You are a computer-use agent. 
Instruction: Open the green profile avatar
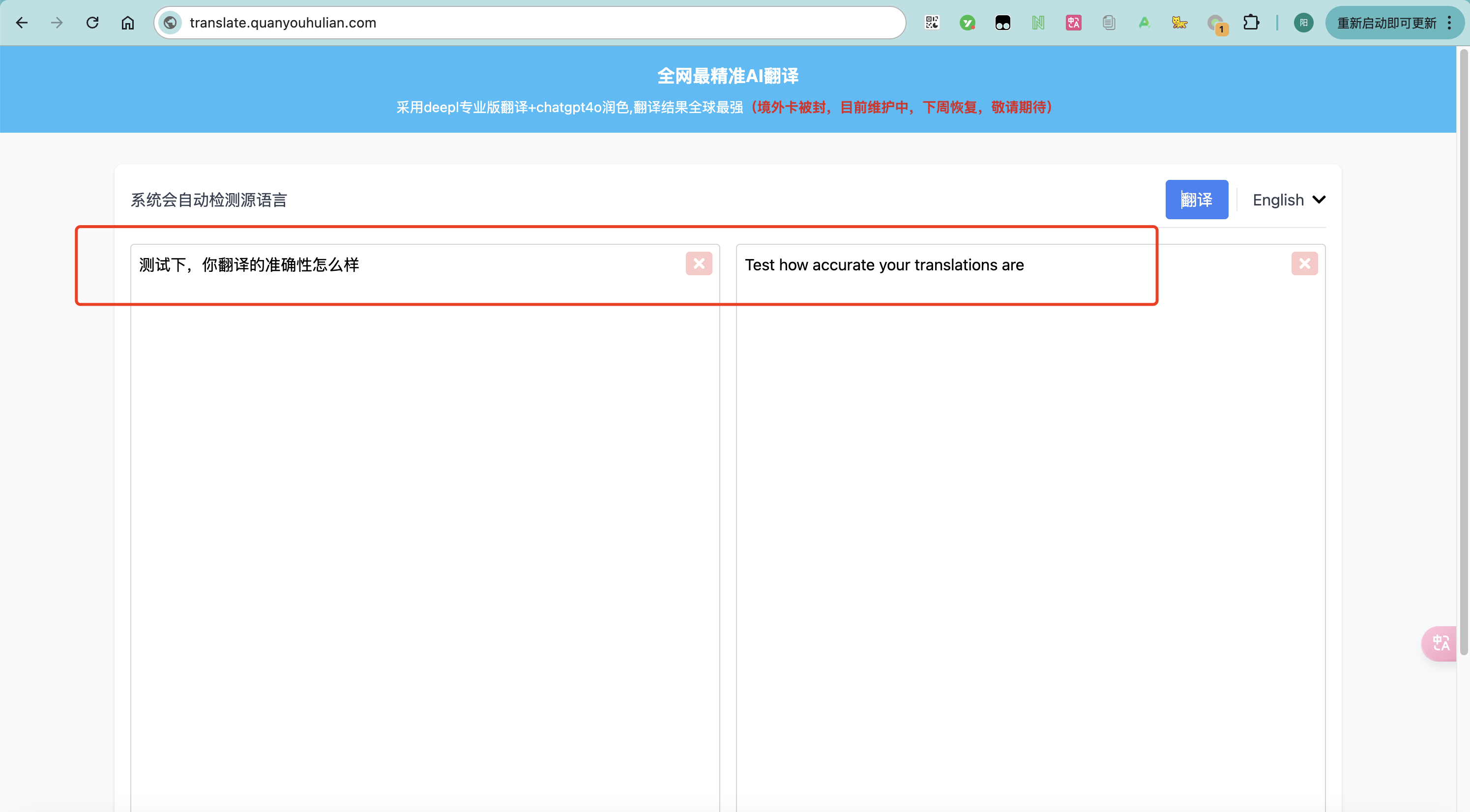click(1303, 23)
